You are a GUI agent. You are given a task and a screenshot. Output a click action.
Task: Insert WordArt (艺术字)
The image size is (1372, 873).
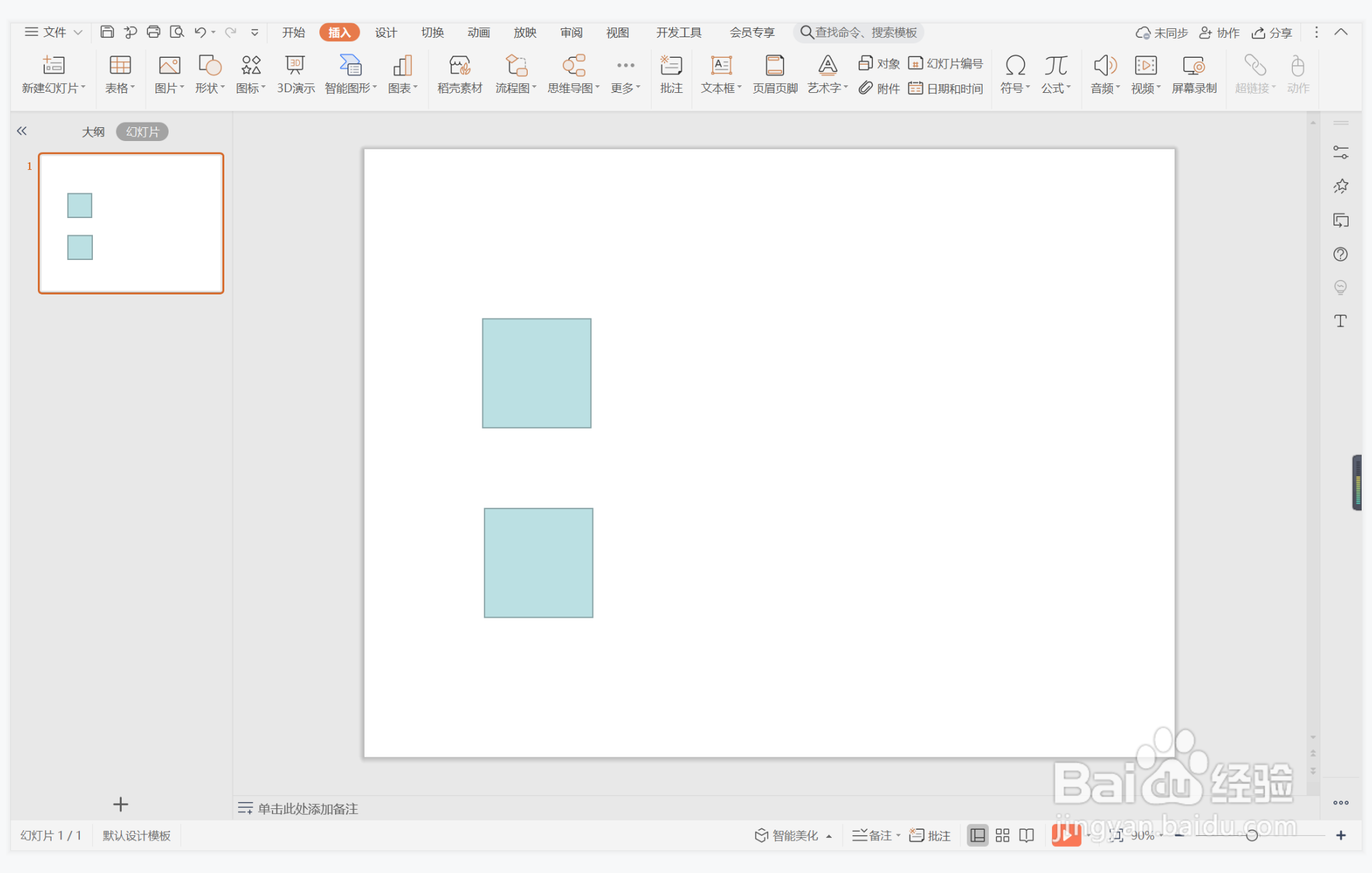(828, 74)
